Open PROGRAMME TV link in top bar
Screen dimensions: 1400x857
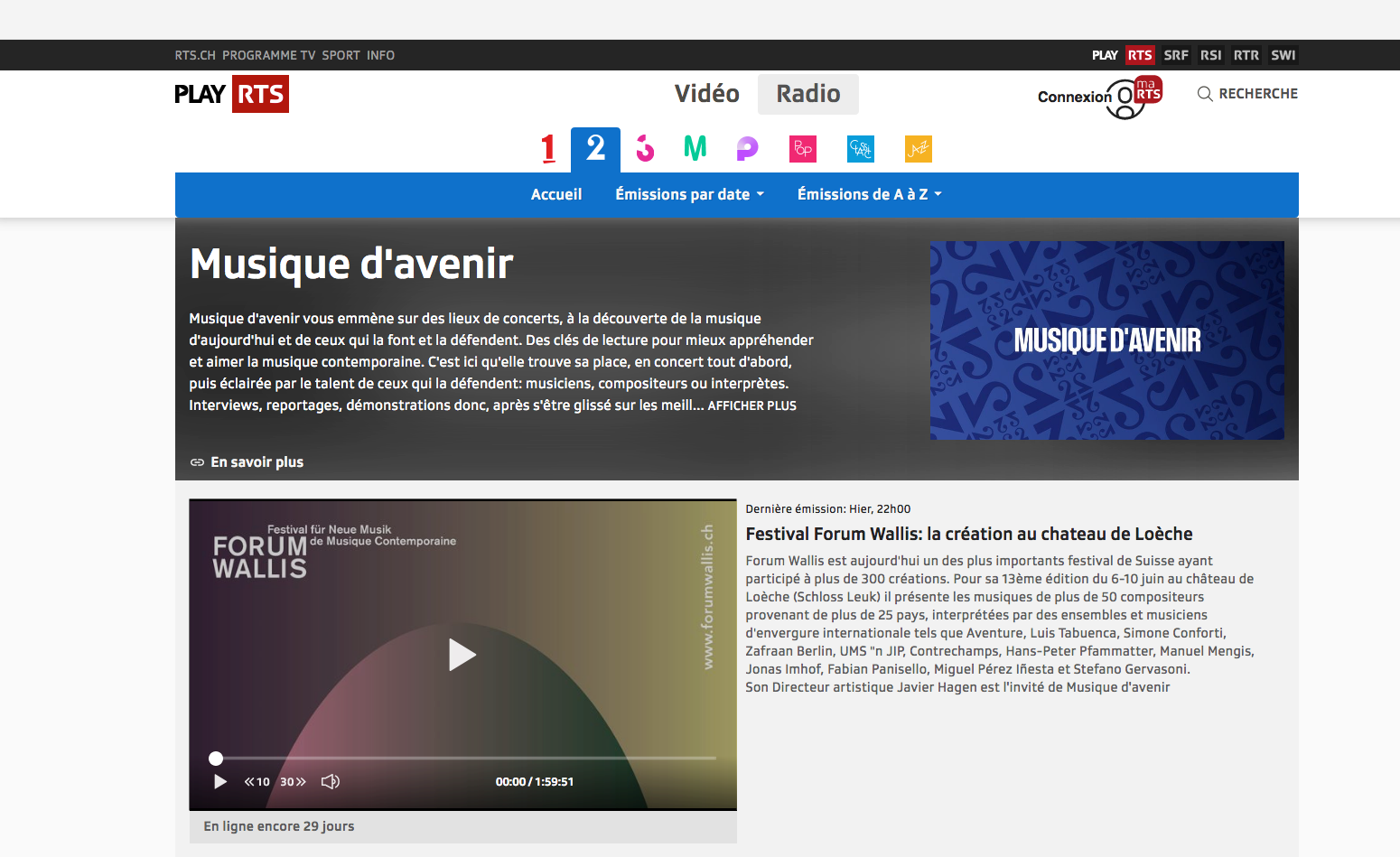(x=269, y=55)
